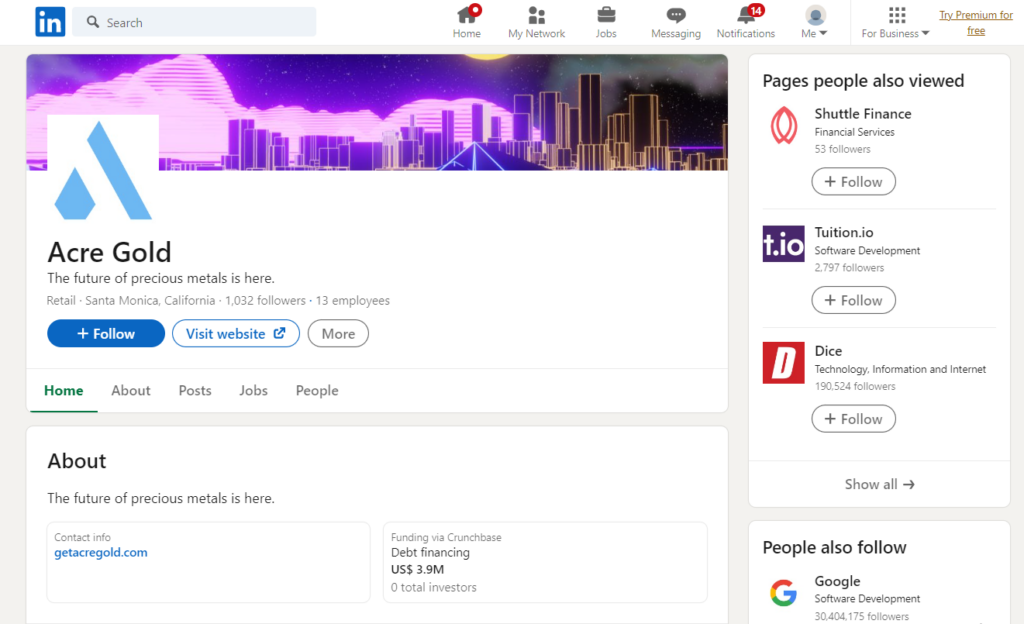Image resolution: width=1024 pixels, height=624 pixels.
Task: Click the Acre Gold company logo
Action: point(103,171)
